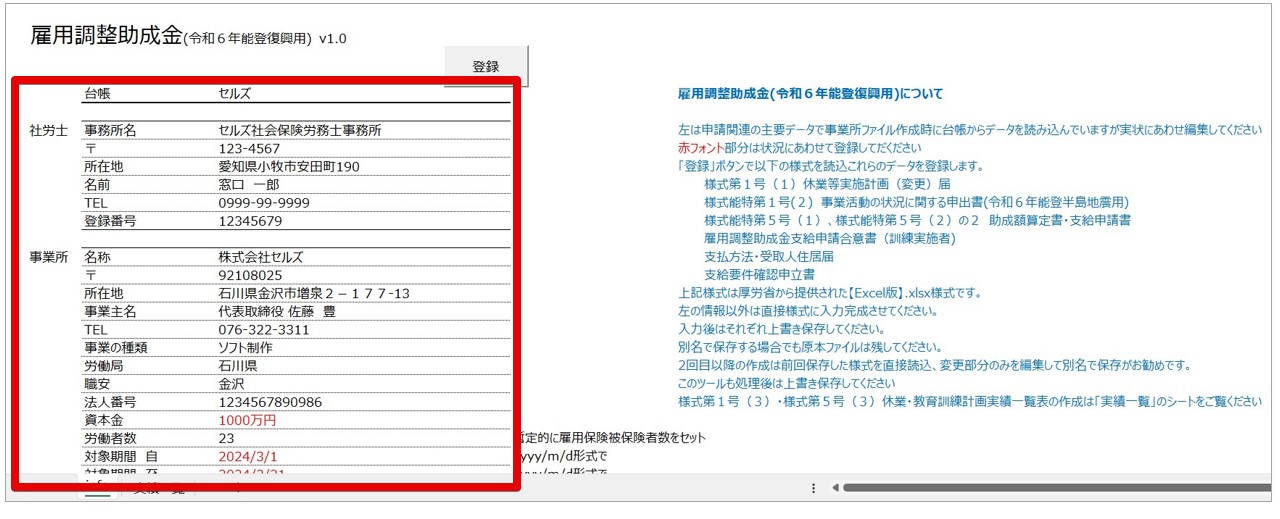Click 雇用調整助成金支給申請合意書（訓練実施者）
The image size is (1280, 519).
click(830, 238)
